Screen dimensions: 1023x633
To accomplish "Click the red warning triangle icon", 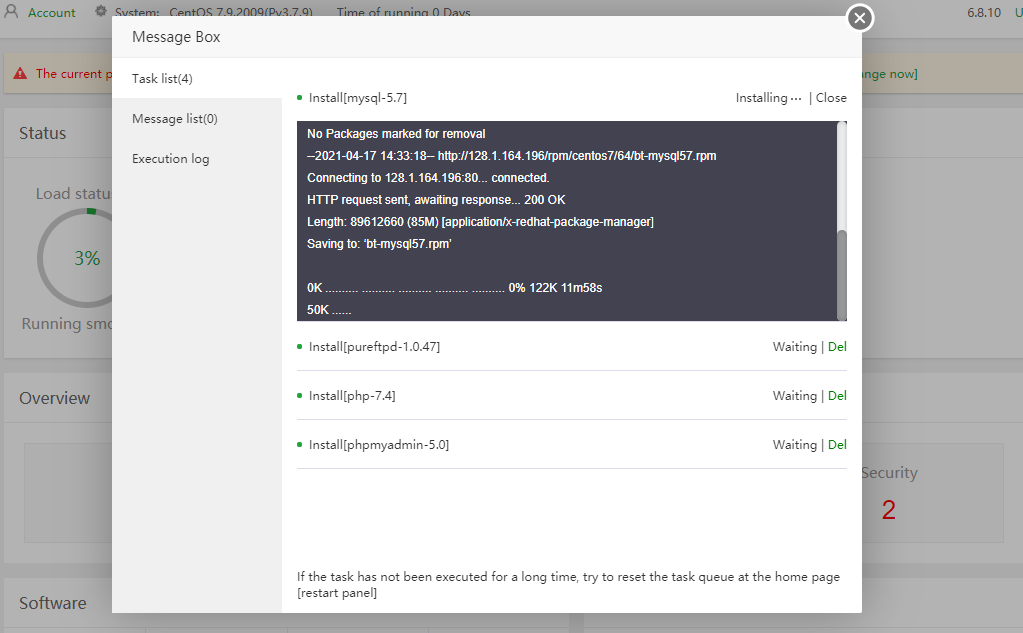I will 21,73.
